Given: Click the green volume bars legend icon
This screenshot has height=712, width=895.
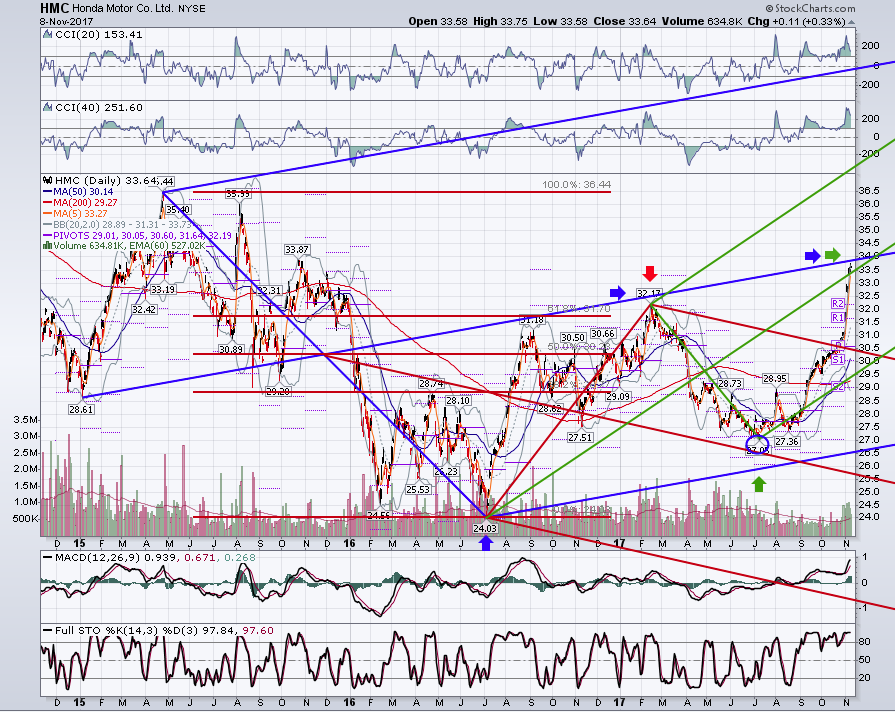Looking at the screenshot, I should (x=48, y=246).
